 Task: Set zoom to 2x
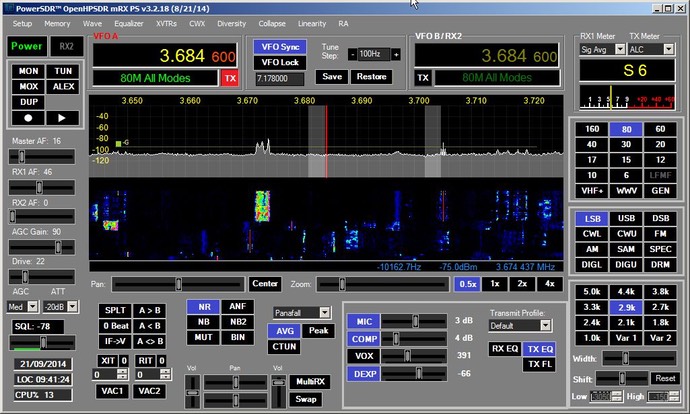point(522,284)
